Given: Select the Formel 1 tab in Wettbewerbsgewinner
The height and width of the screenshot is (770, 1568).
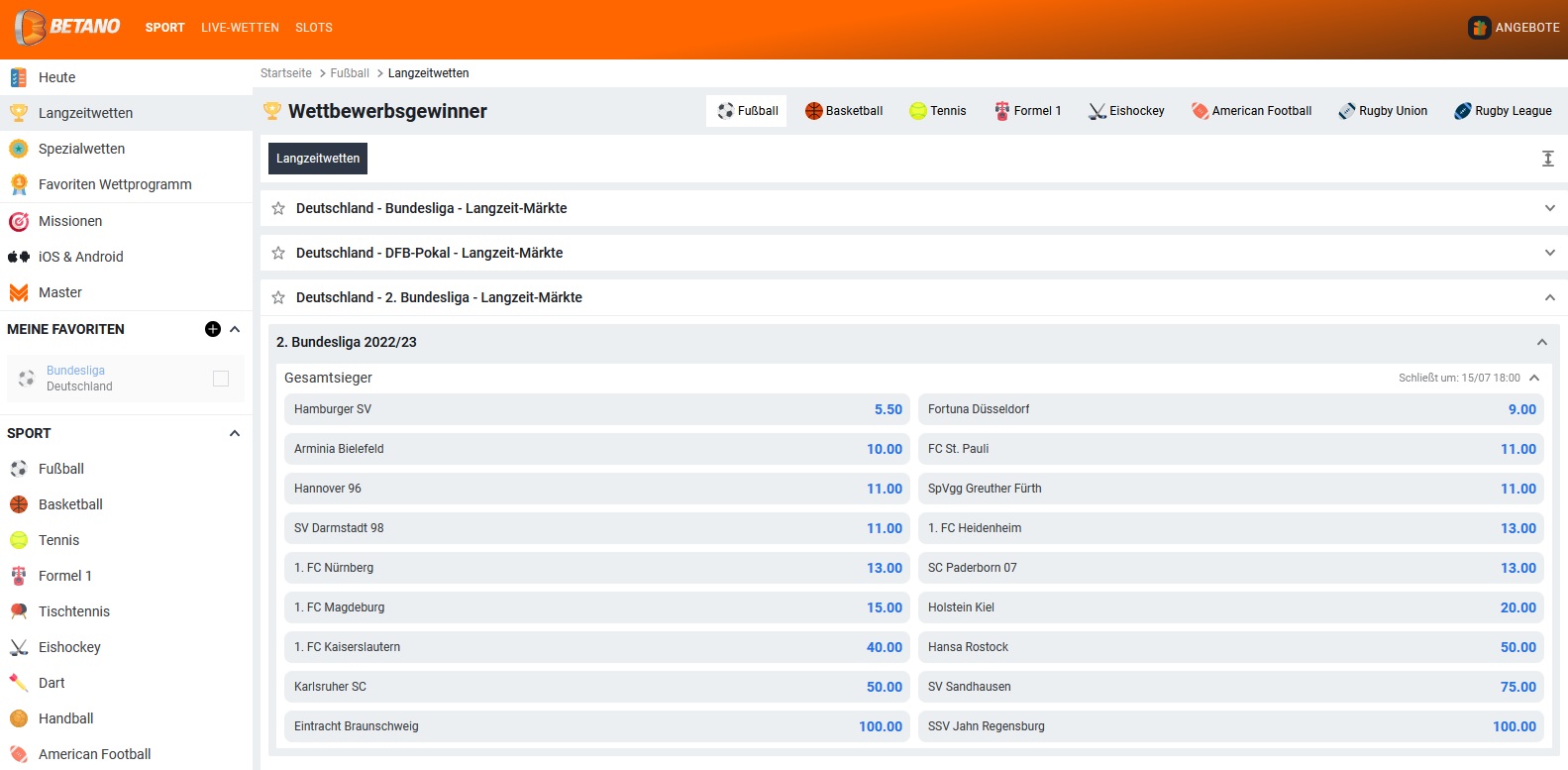Looking at the screenshot, I should (x=1028, y=111).
